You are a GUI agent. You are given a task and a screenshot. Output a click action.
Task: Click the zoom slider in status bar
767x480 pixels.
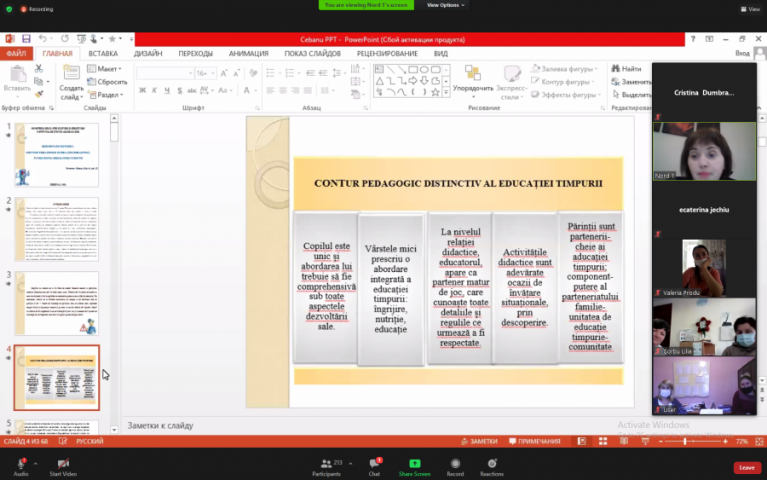click(x=685, y=441)
